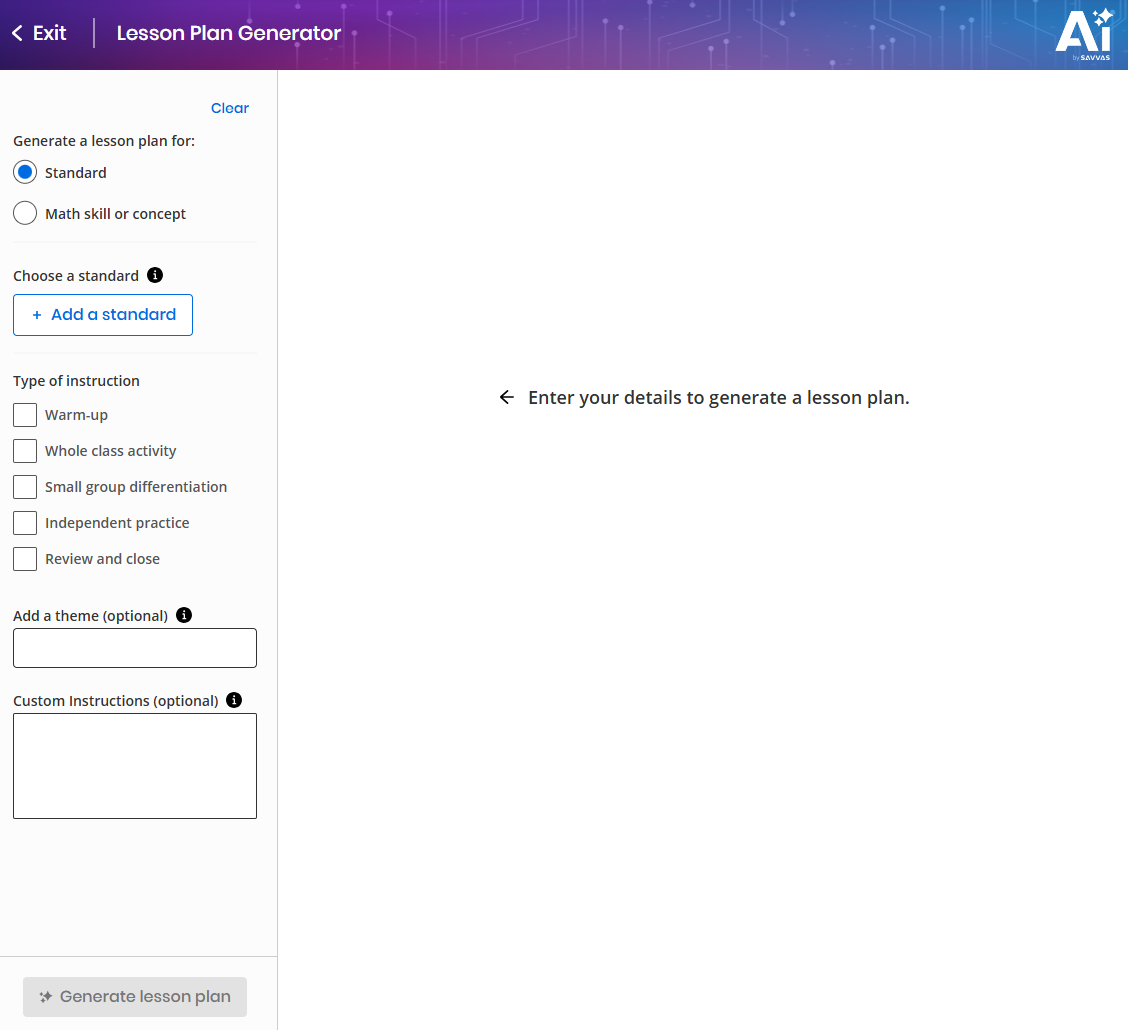This screenshot has width=1128, height=1030.
Task: Click the plus icon in Add a standard
Action: pyautogui.click(x=39, y=314)
